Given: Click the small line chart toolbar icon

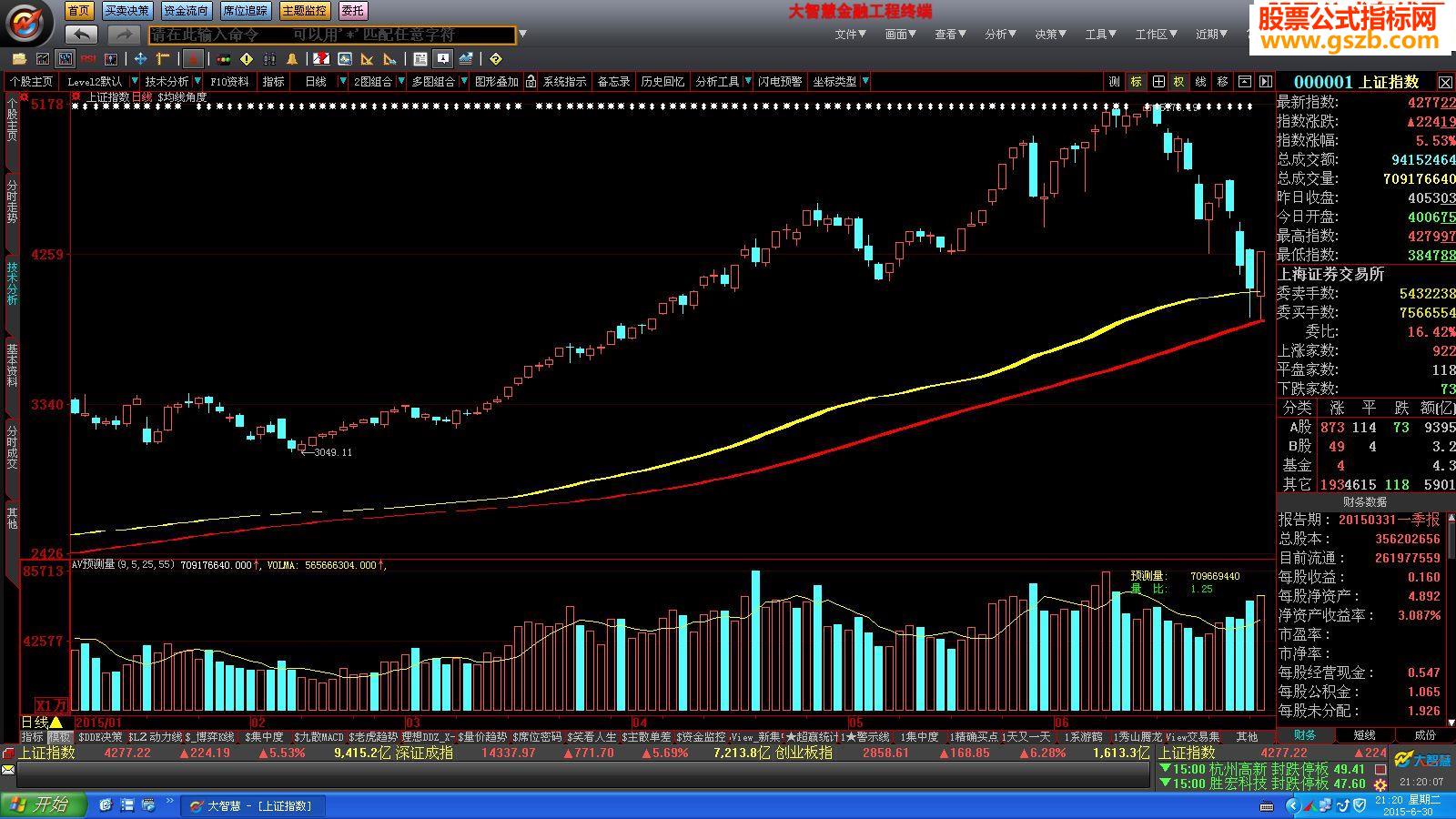Looking at the screenshot, I should [42, 59].
